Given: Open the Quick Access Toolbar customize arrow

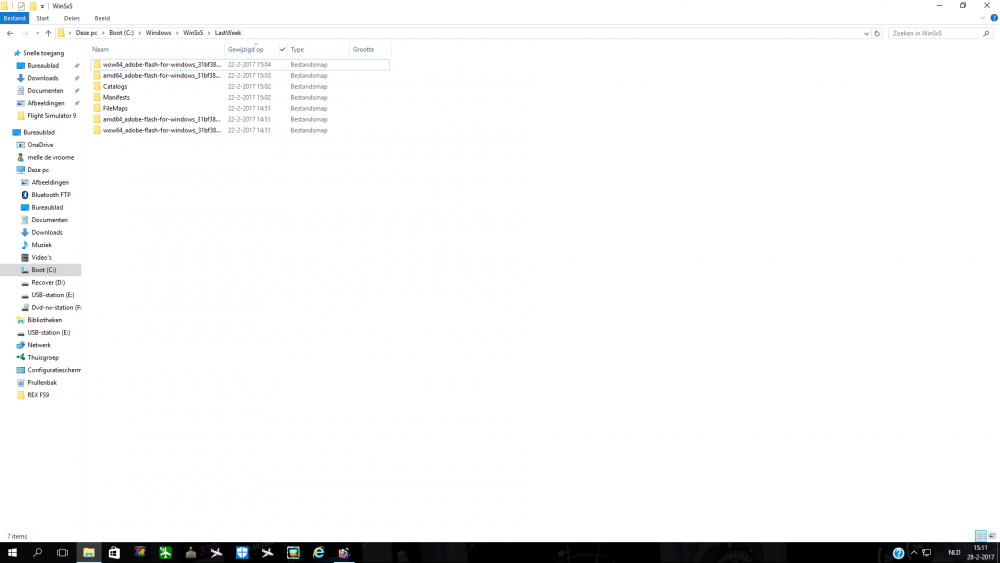Looking at the screenshot, I should point(42,6).
